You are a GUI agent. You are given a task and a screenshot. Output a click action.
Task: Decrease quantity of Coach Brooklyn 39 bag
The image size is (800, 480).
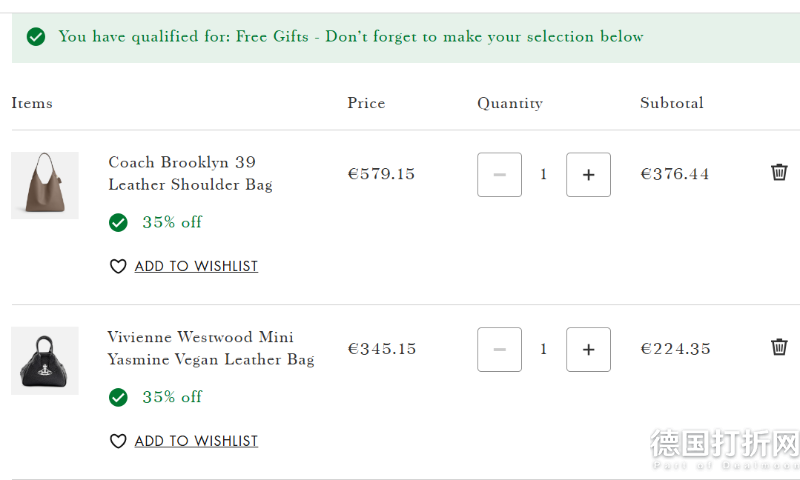point(499,174)
